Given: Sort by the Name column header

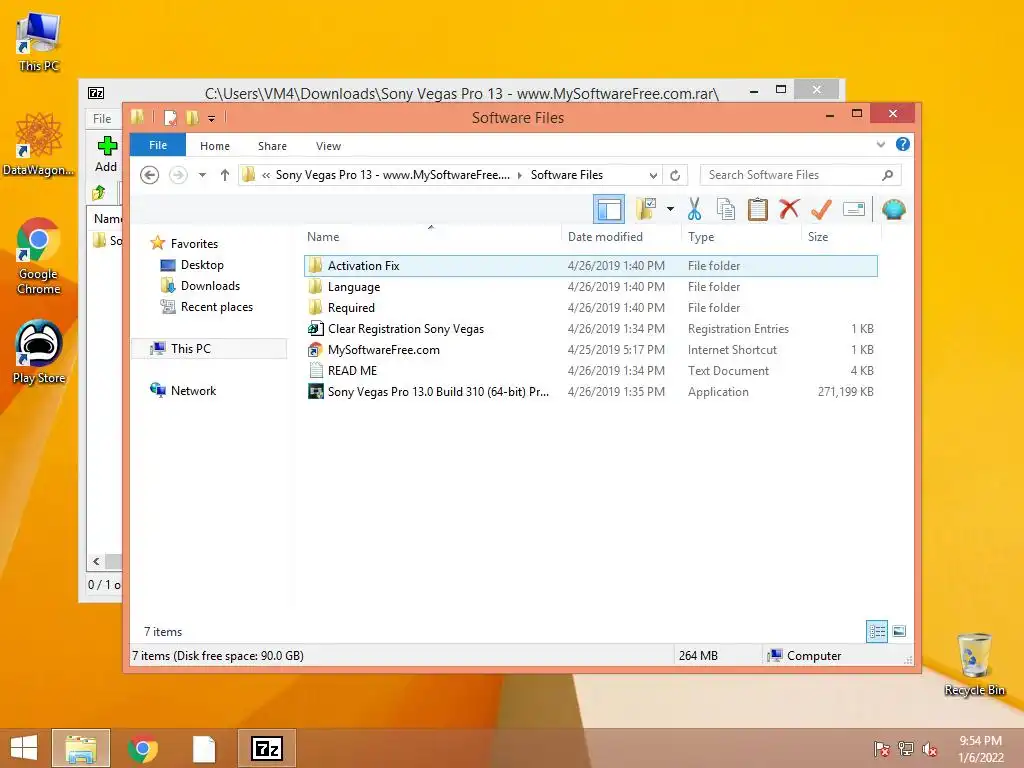Looking at the screenshot, I should pos(431,236).
